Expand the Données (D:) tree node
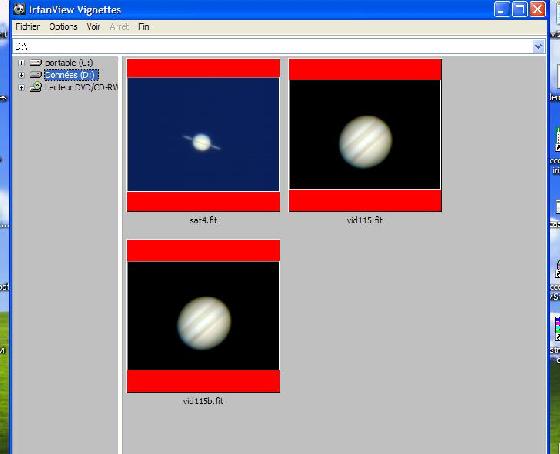This screenshot has width=560, height=454. 21,75
